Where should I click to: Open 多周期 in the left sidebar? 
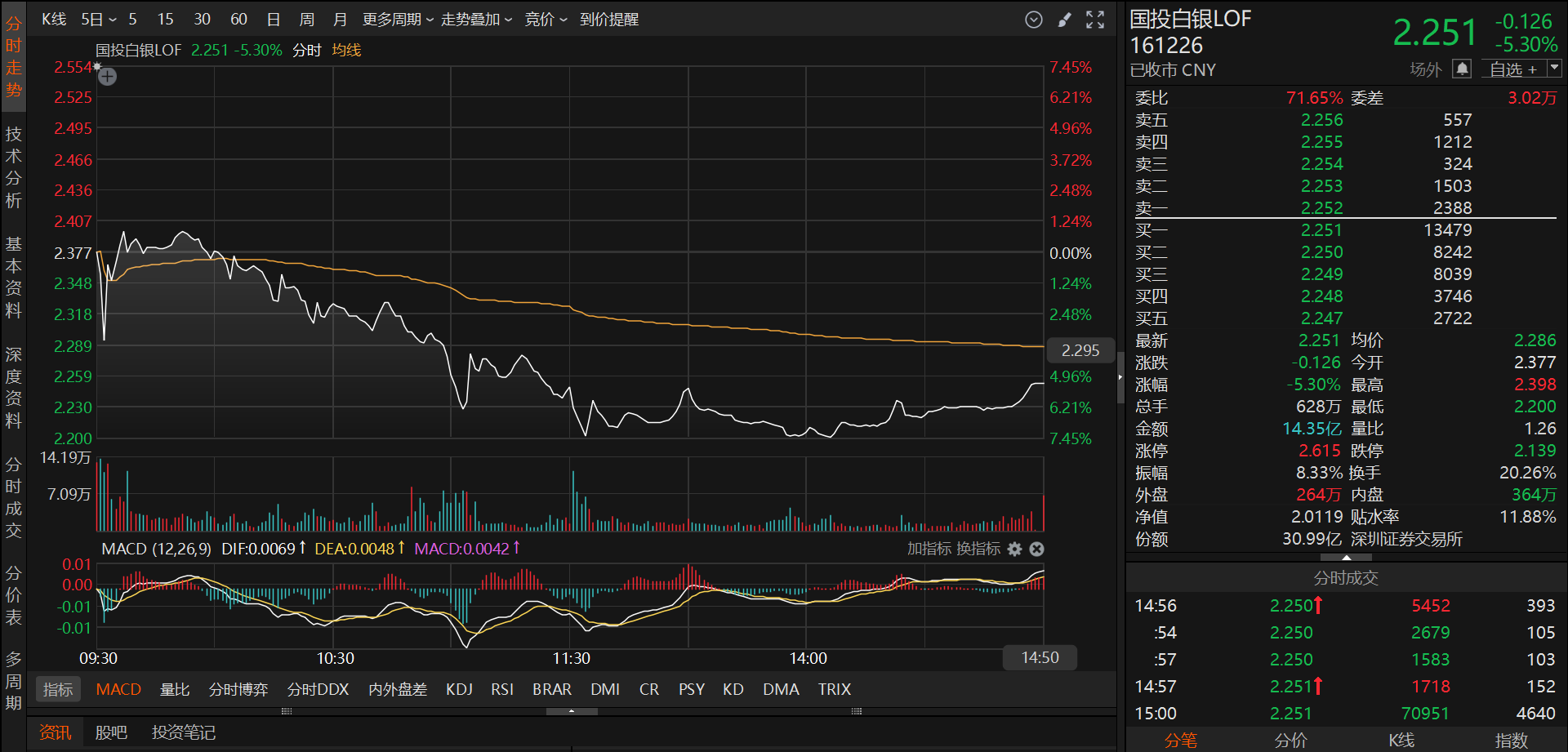pyautogui.click(x=13, y=681)
